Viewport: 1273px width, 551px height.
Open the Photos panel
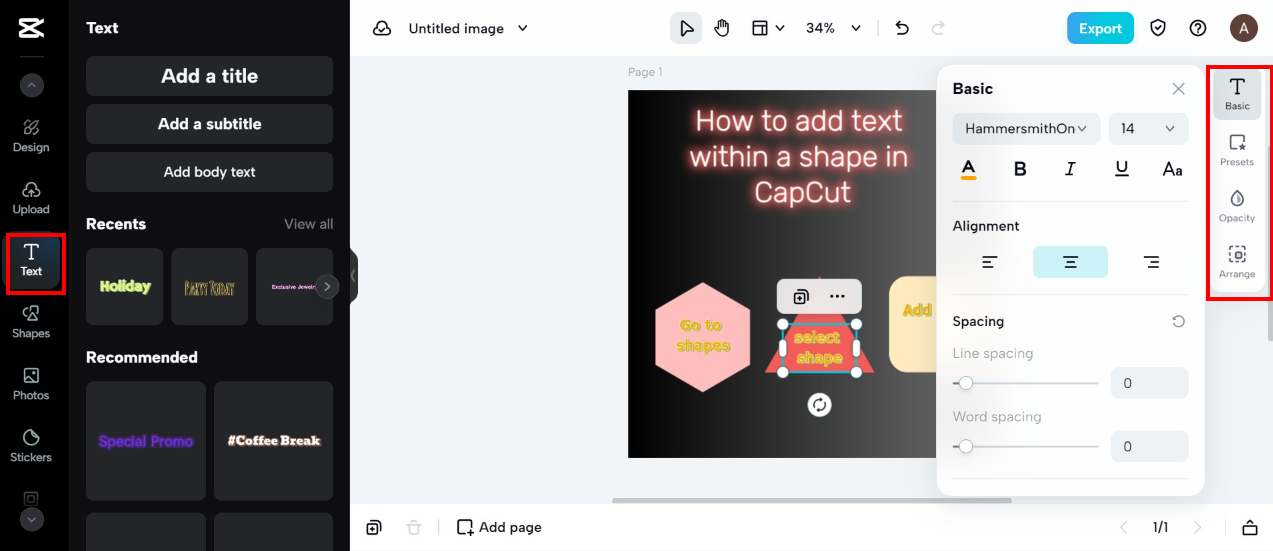pyautogui.click(x=31, y=384)
